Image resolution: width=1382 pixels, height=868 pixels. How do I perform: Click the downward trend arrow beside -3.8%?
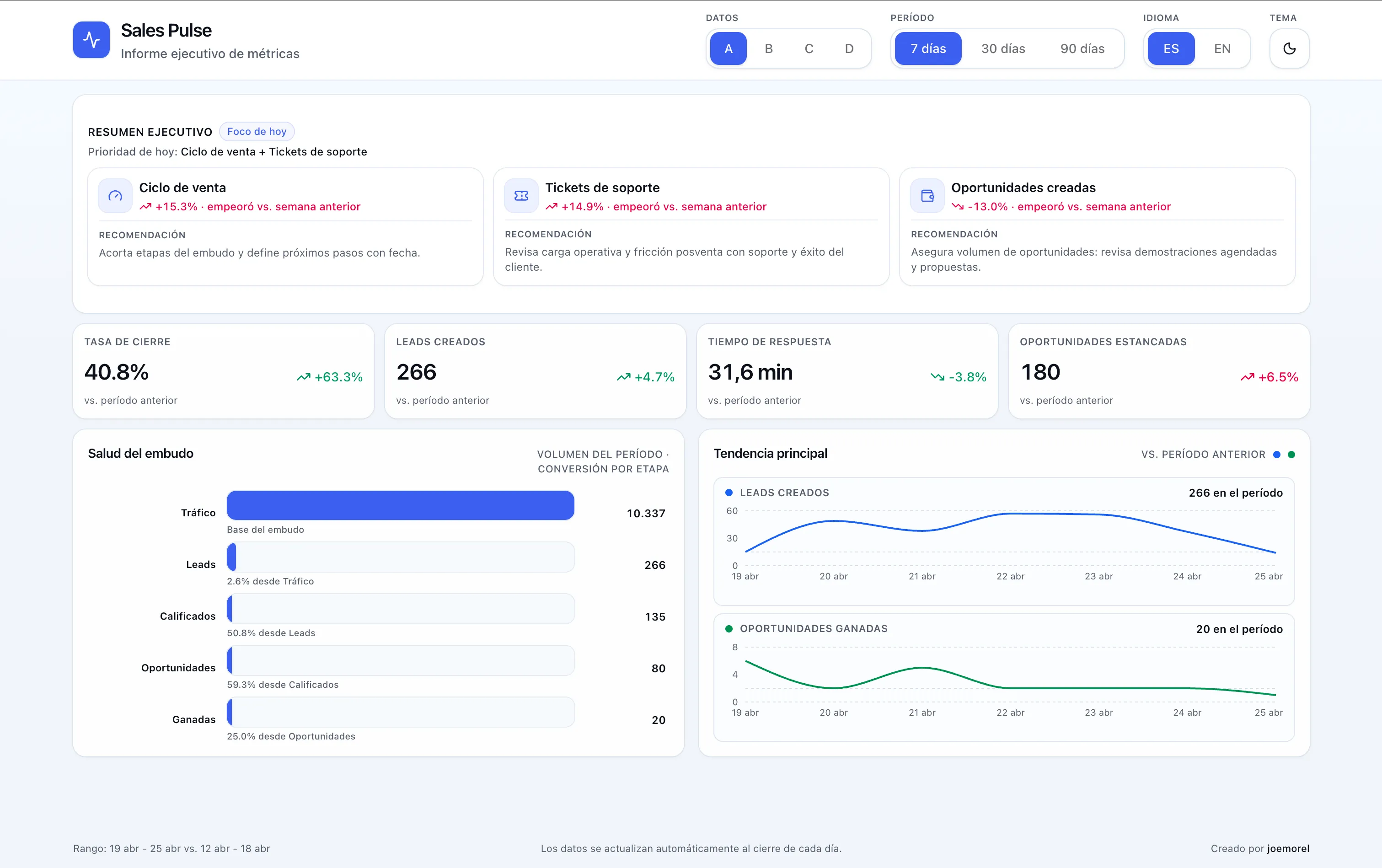click(937, 377)
